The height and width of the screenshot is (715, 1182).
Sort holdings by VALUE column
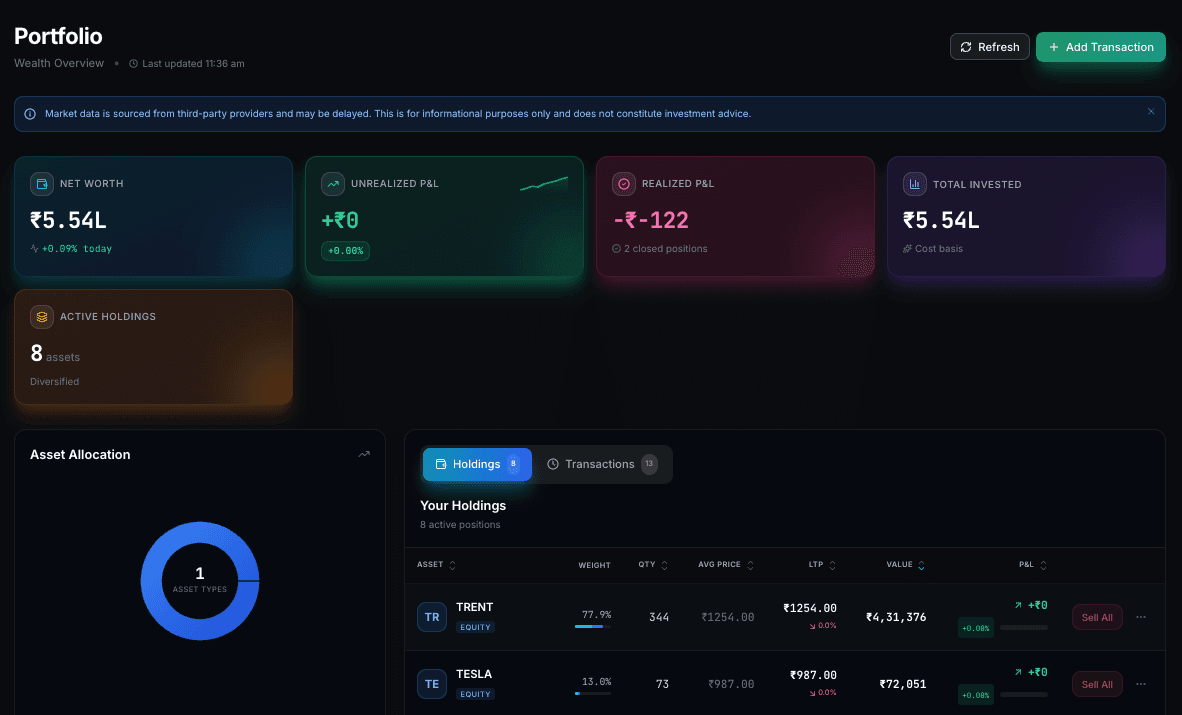[922, 564]
